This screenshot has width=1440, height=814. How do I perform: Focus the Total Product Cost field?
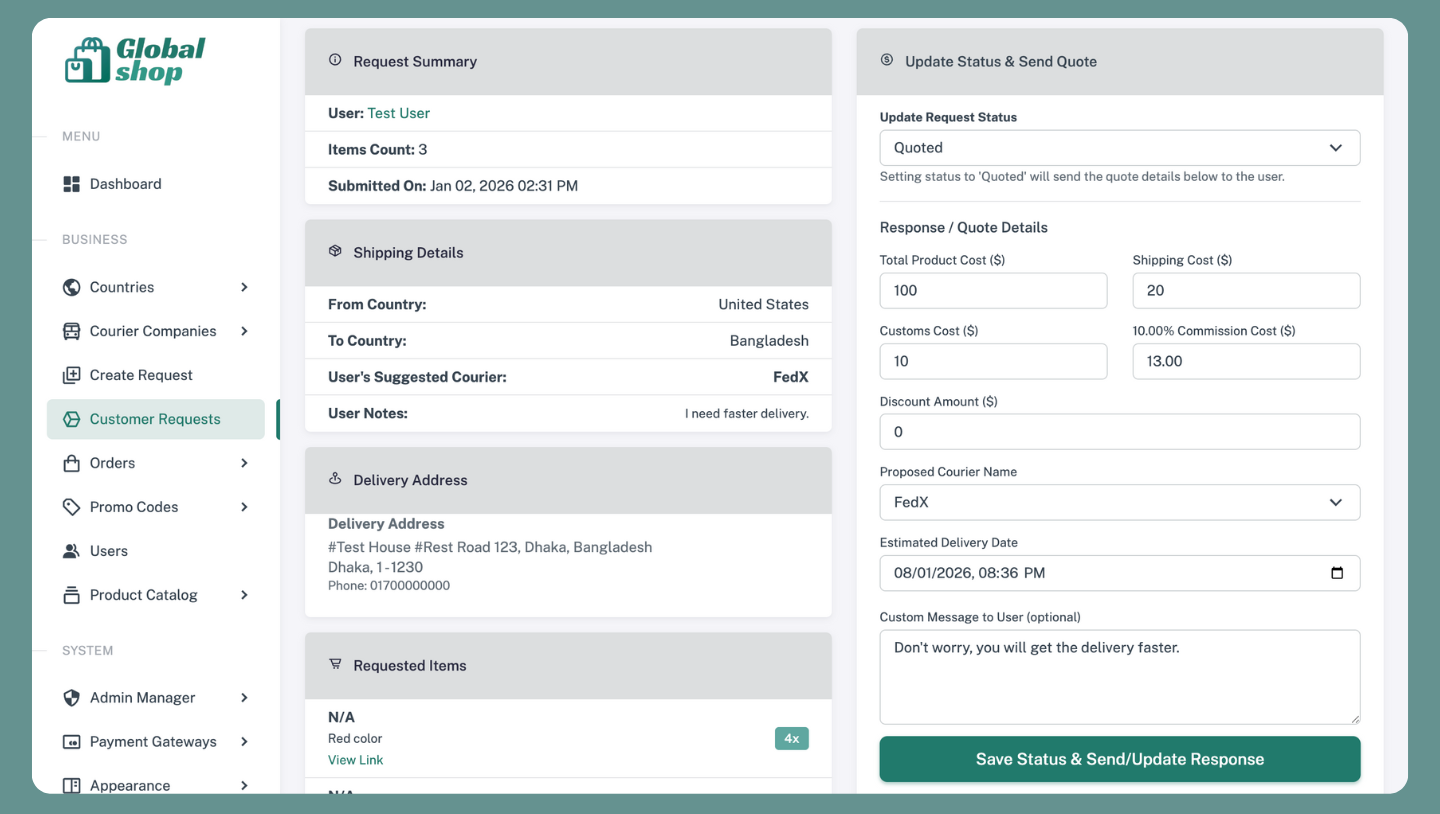pyautogui.click(x=993, y=290)
